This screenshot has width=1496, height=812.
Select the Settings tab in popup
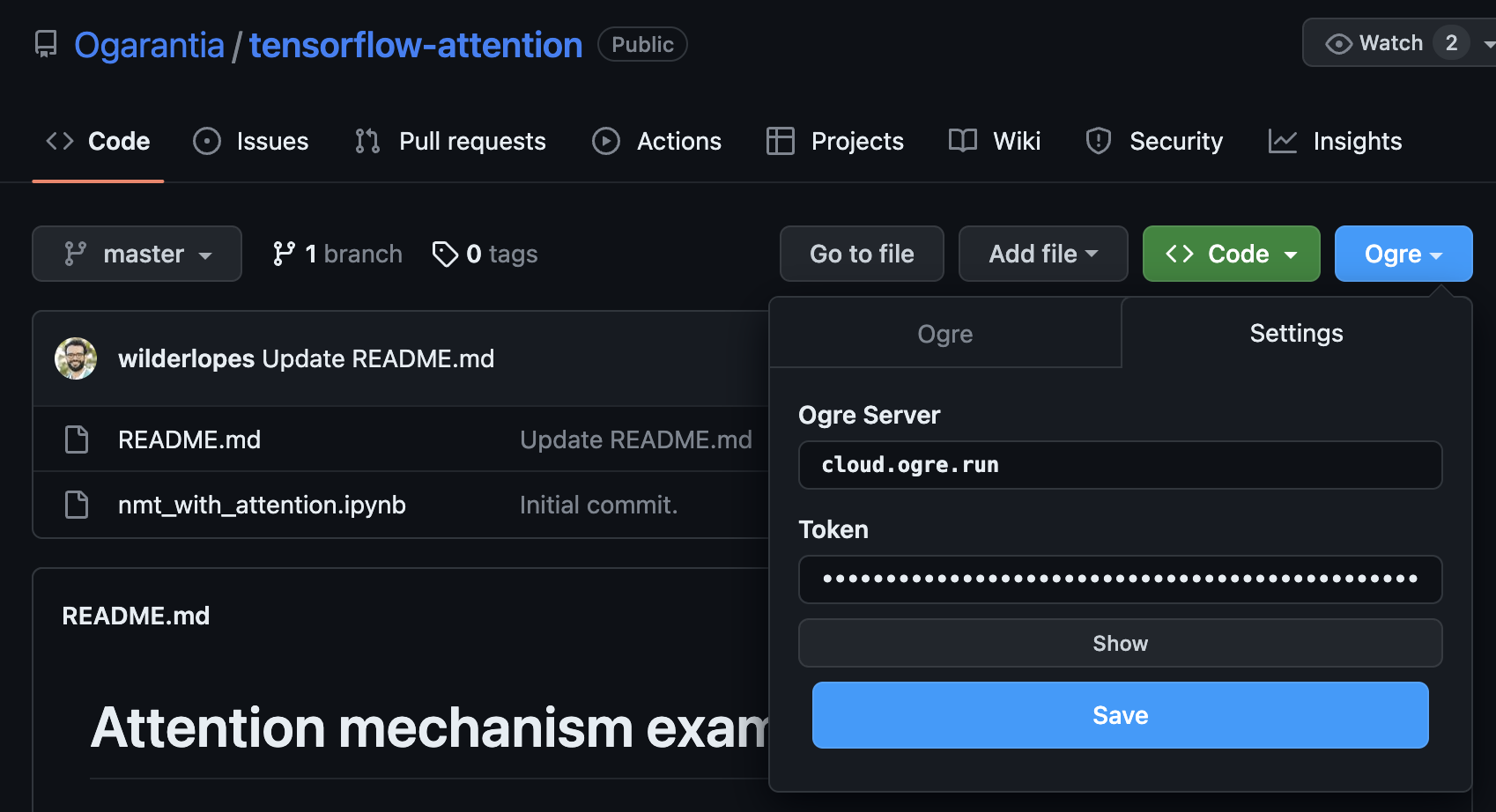pos(1297,333)
